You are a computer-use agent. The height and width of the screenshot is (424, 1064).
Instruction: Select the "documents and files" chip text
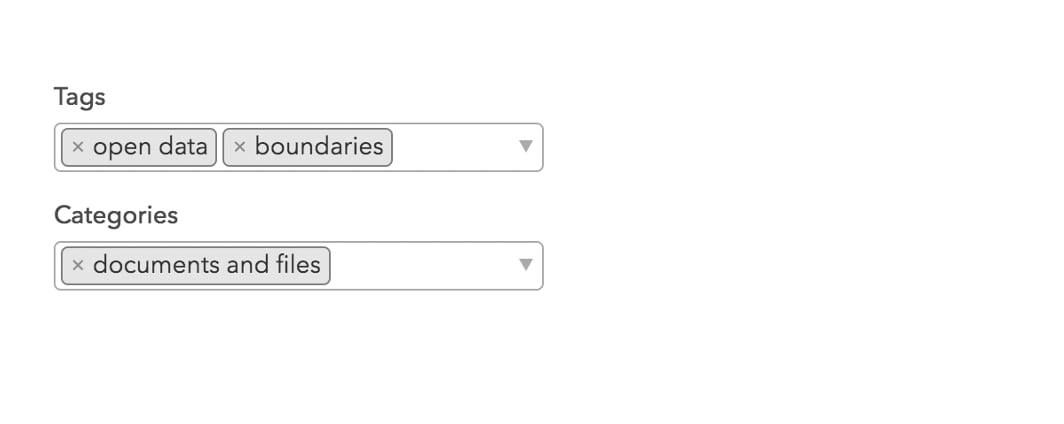tap(206, 265)
